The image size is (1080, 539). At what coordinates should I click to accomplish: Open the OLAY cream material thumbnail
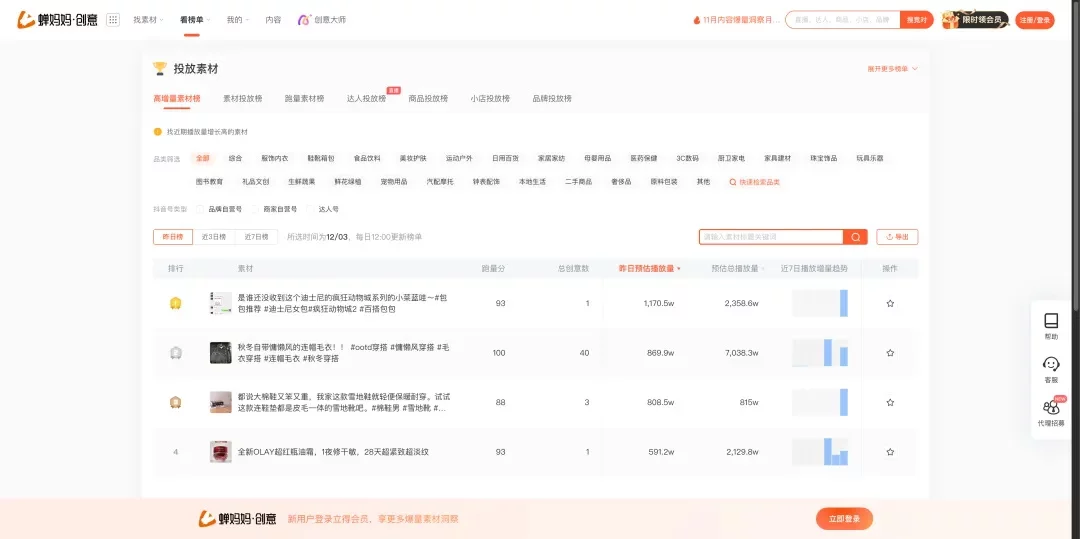pyautogui.click(x=220, y=452)
